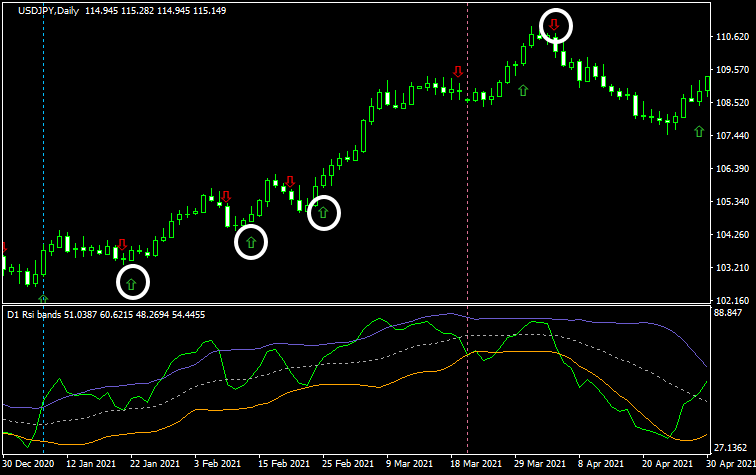Click the 106.390 price level label
Image resolution: width=756 pixels, height=475 pixels.
click(732, 168)
